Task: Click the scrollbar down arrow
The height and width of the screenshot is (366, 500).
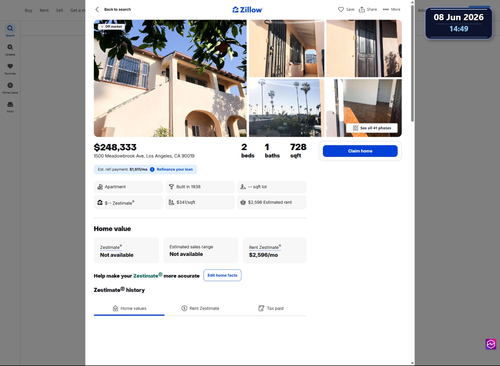Action: [412, 363]
